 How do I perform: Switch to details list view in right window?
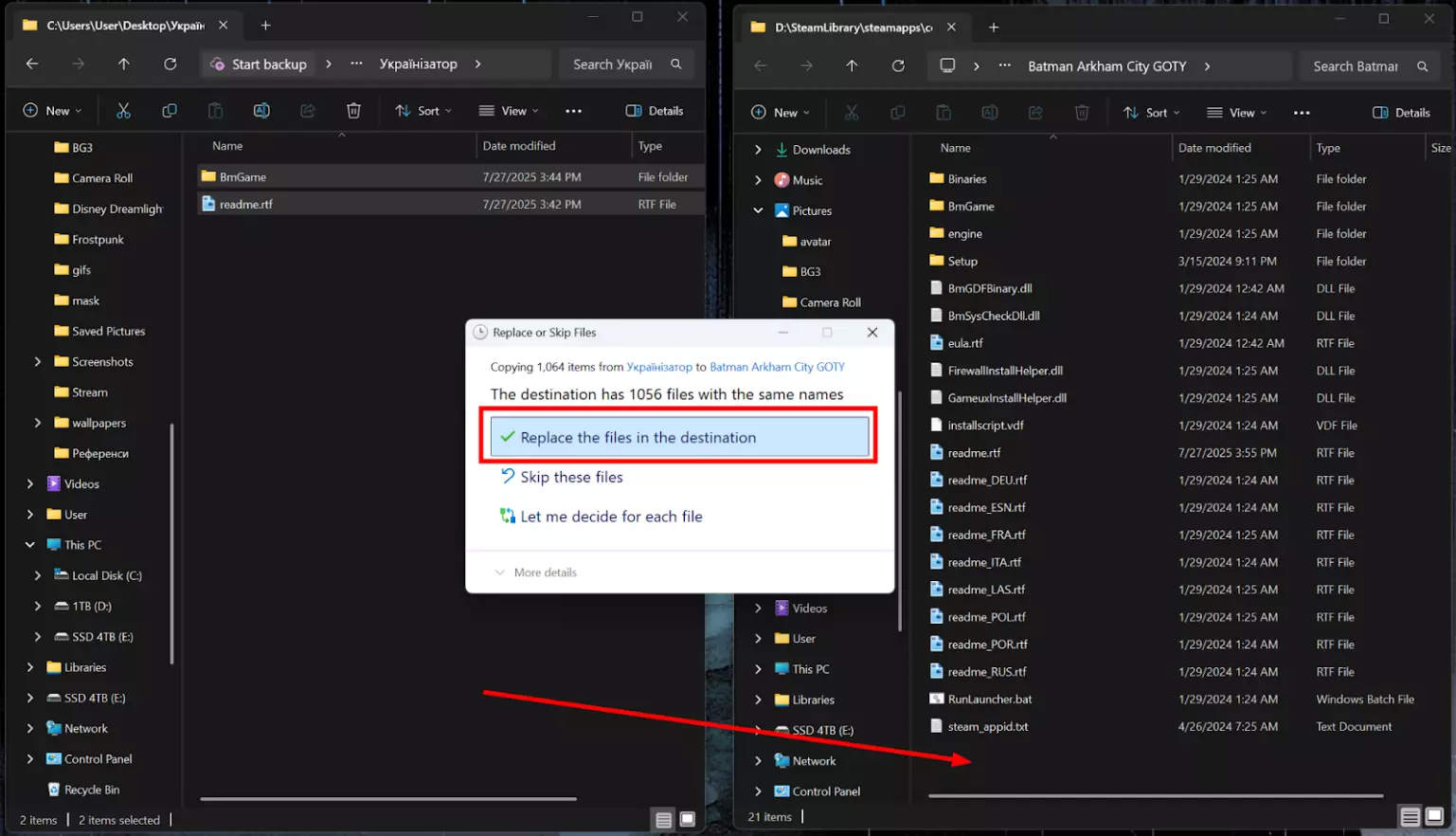1410,817
